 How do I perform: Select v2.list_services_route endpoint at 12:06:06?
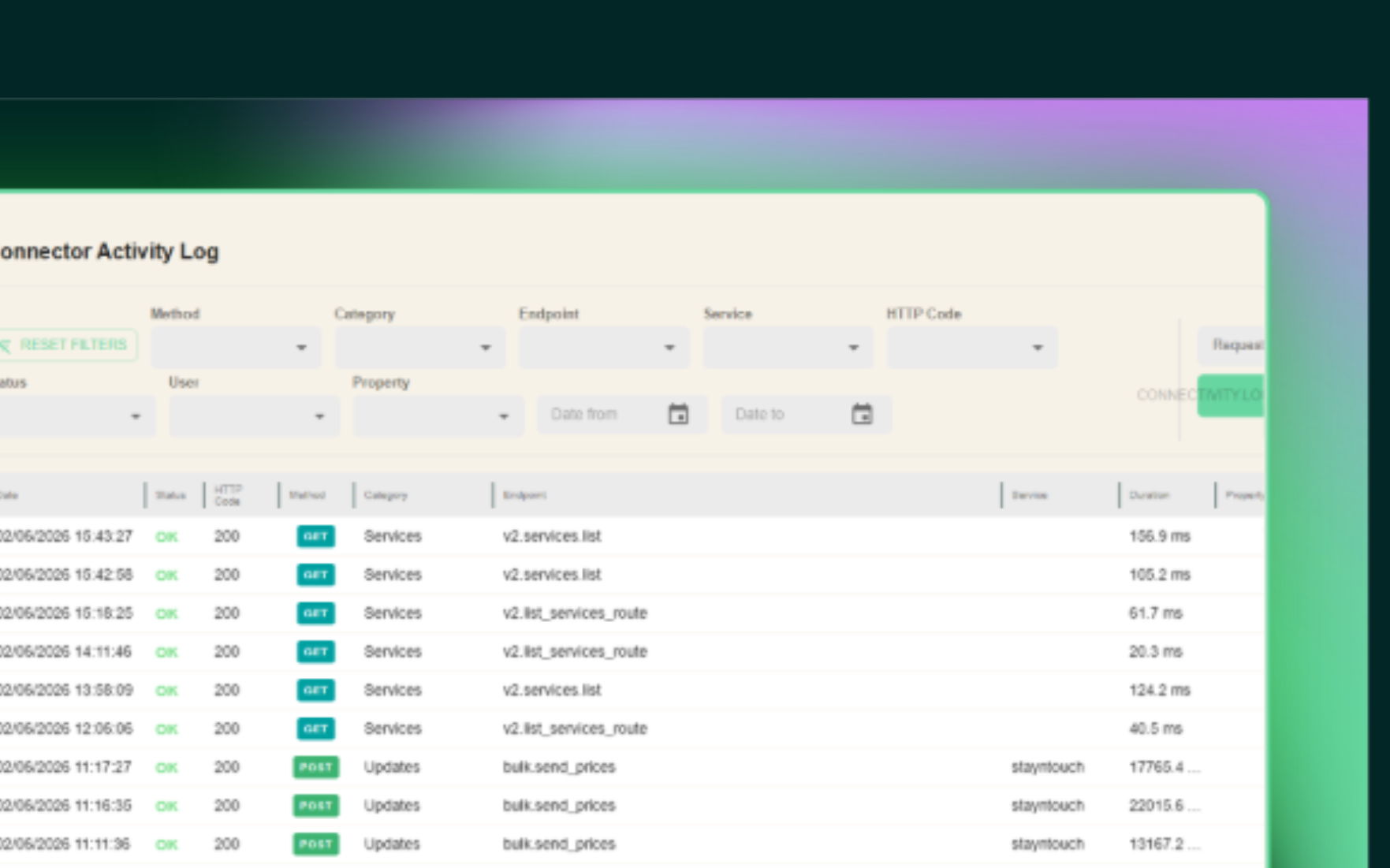pyautogui.click(x=575, y=728)
